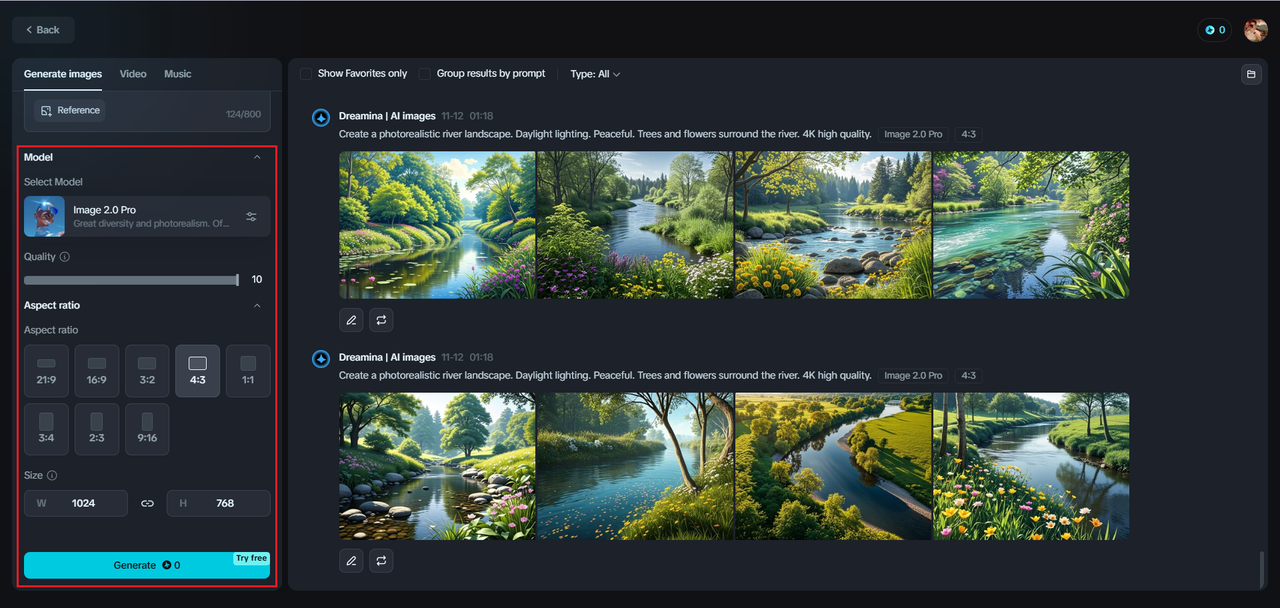Switch to the Generate images tab
This screenshot has width=1280, height=608.
coord(63,74)
